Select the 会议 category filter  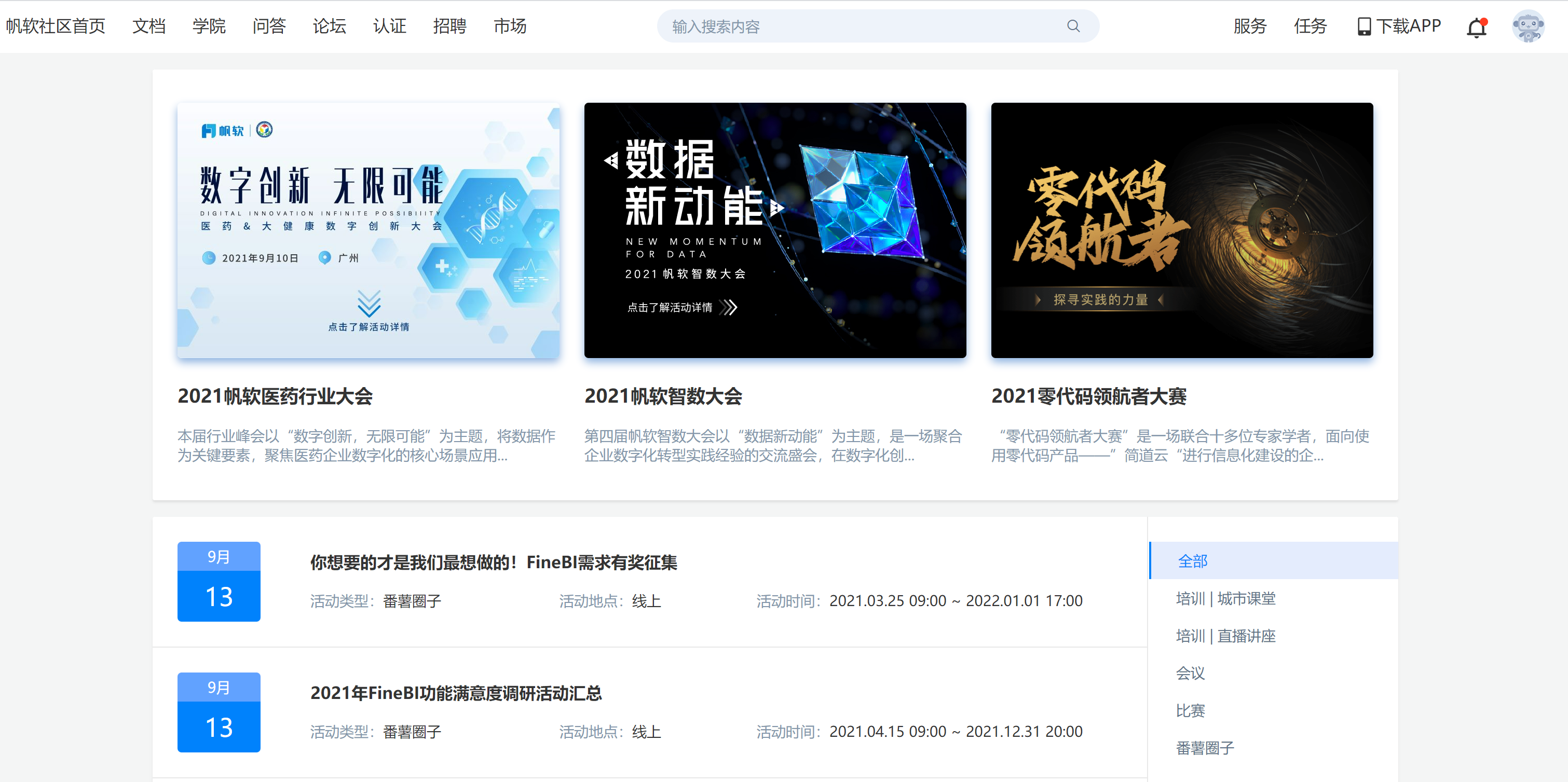[1190, 673]
